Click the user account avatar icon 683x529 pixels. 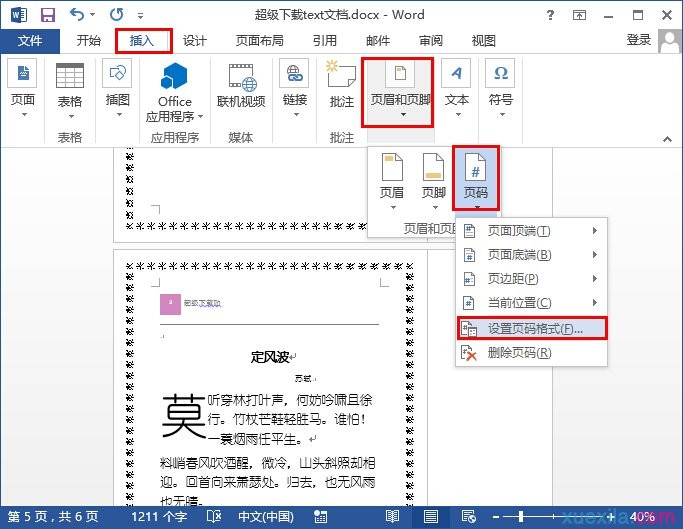tap(669, 41)
